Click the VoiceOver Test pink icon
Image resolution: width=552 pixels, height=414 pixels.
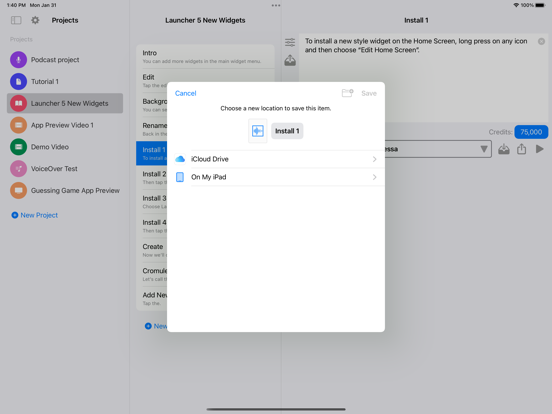click(18, 169)
